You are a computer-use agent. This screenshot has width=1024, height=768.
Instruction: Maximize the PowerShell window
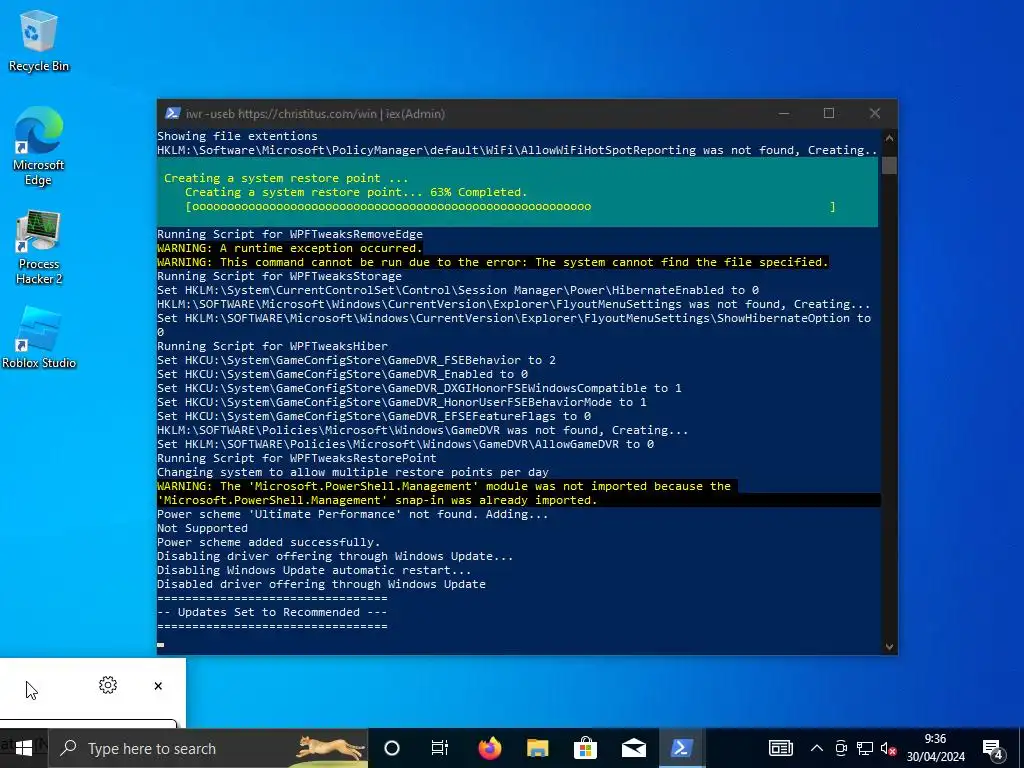click(x=829, y=114)
